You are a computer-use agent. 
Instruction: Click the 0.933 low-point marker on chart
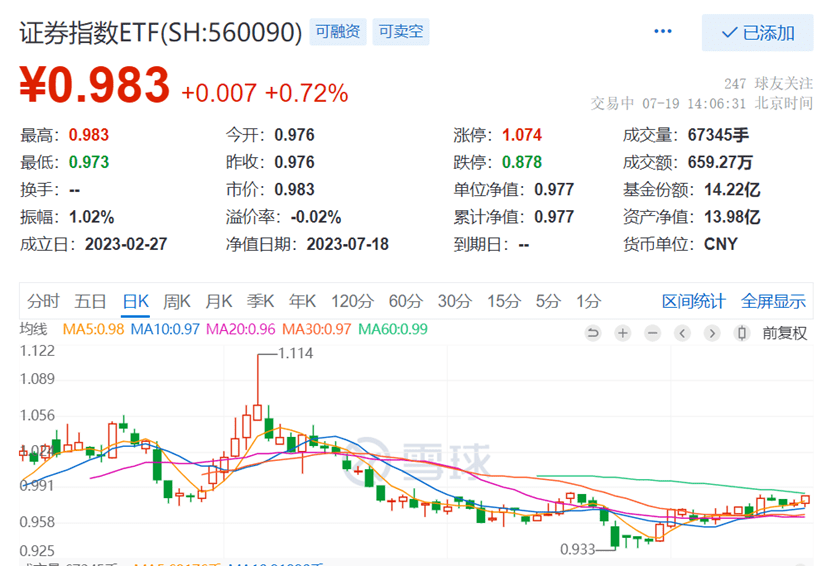[x=578, y=549]
